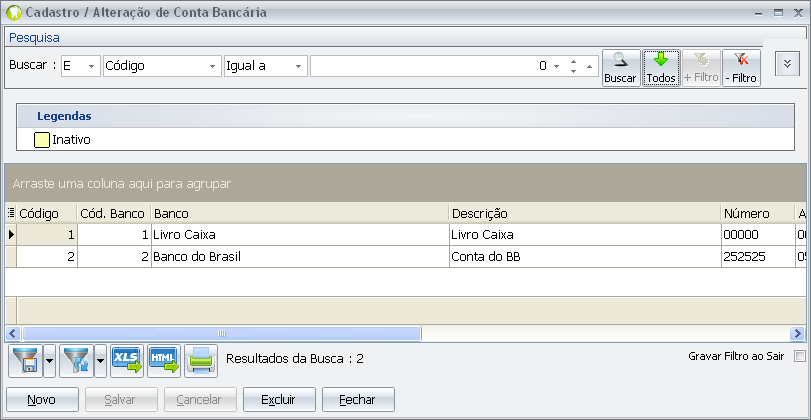Click the Livro Caixa cell in Descrição column
The image size is (811, 420).
tap(585, 235)
